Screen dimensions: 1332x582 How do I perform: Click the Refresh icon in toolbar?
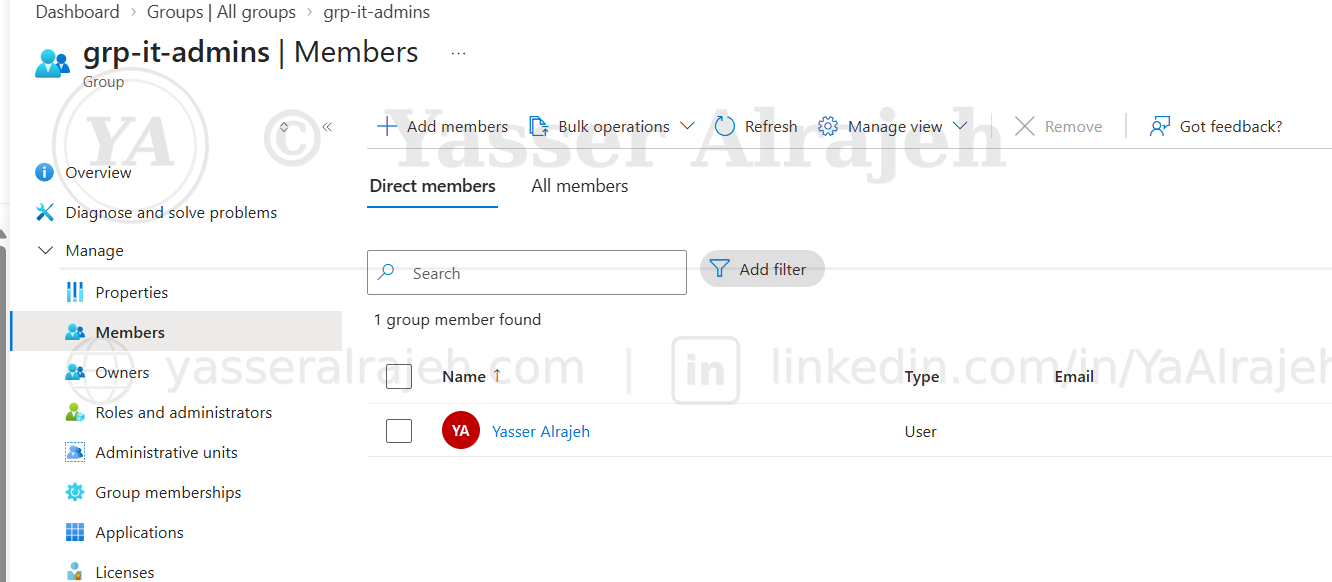point(725,126)
